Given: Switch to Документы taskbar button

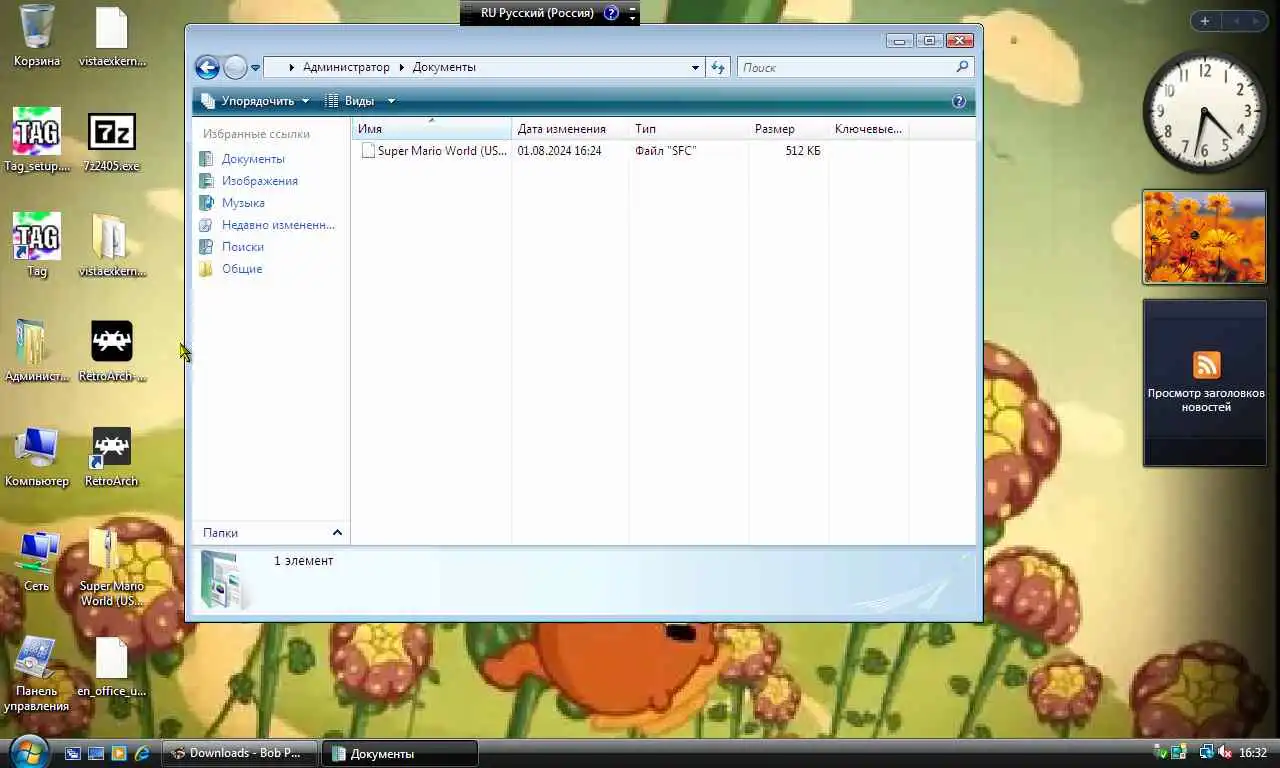Looking at the screenshot, I should [x=399, y=753].
